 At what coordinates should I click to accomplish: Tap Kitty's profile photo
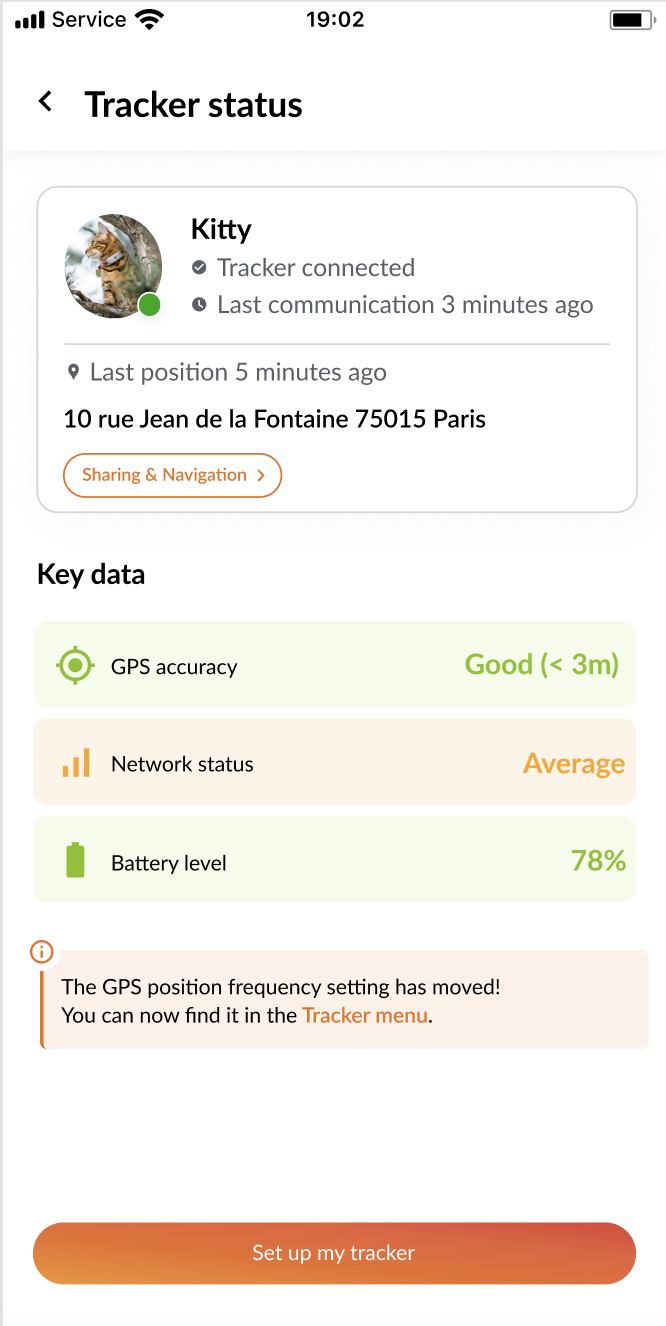point(112,264)
